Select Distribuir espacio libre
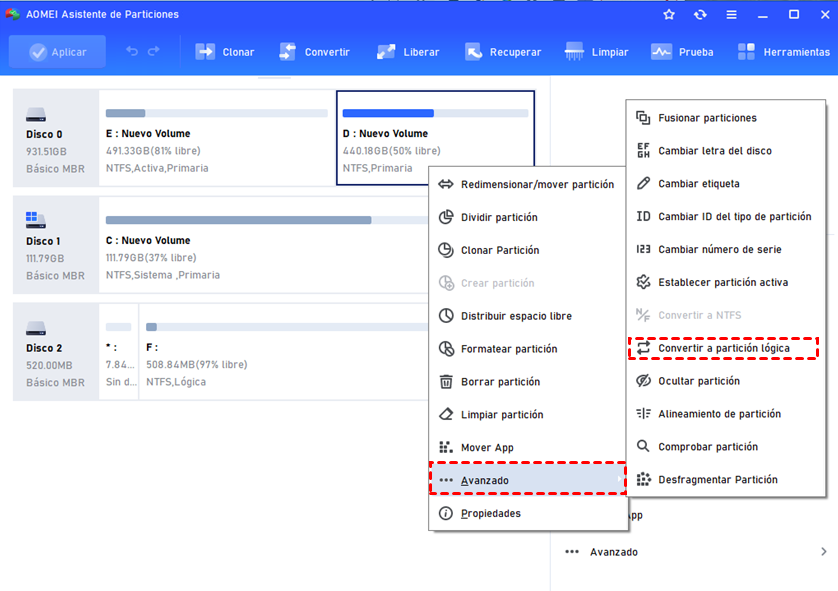 [x=528, y=316]
